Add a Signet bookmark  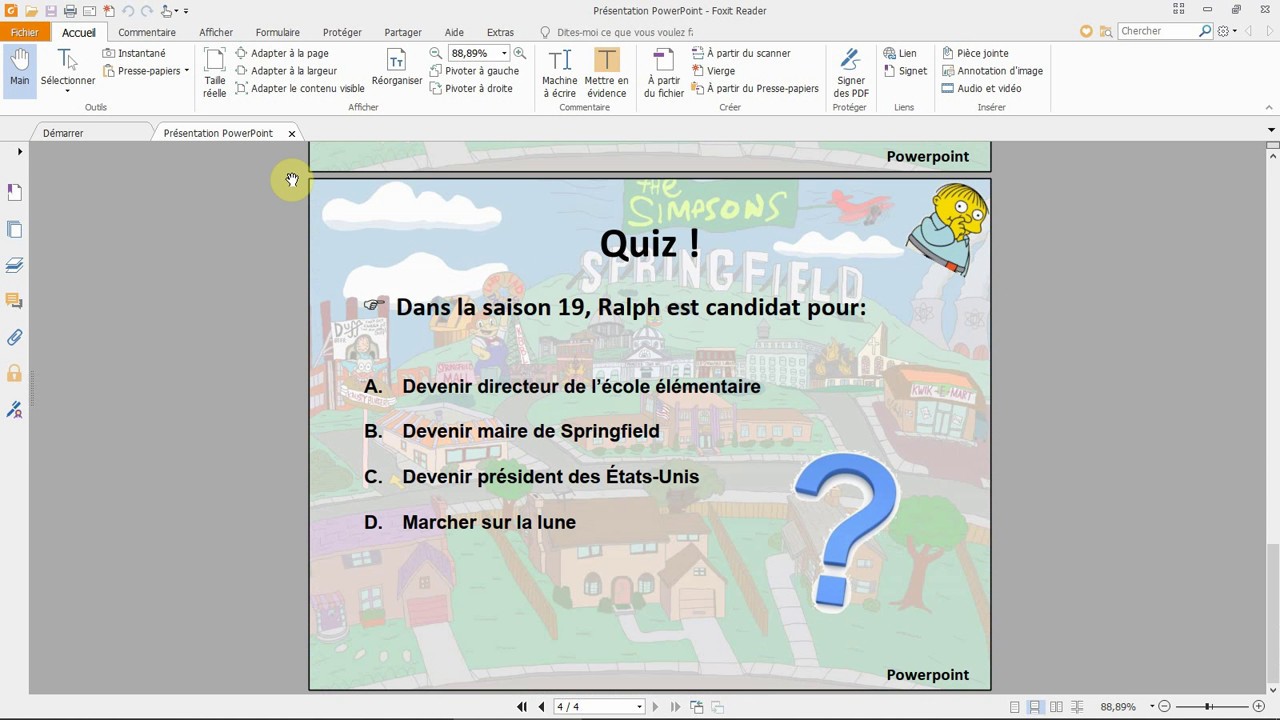pos(905,71)
